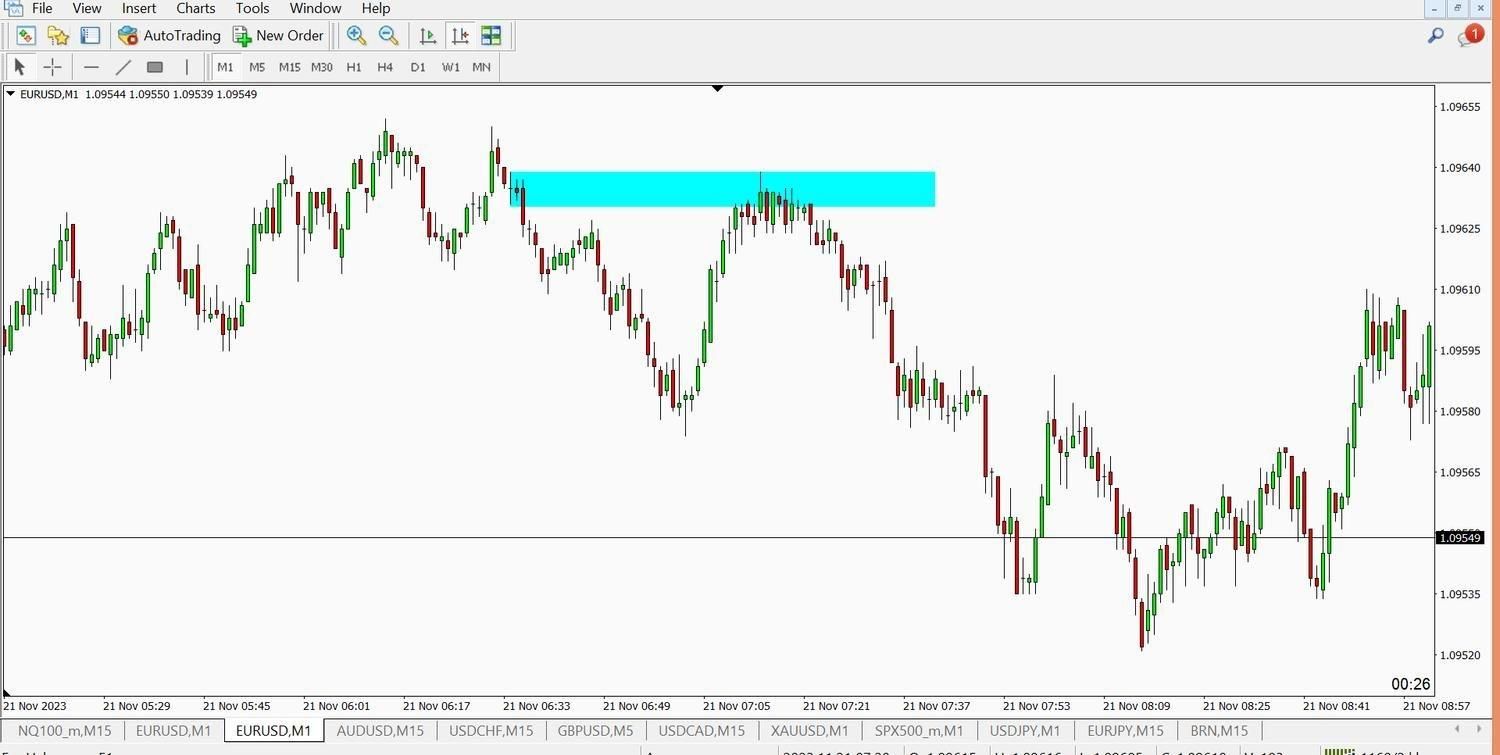Toggle chart shift icon
Viewport: 1500px width, 755px height.
click(x=460, y=35)
